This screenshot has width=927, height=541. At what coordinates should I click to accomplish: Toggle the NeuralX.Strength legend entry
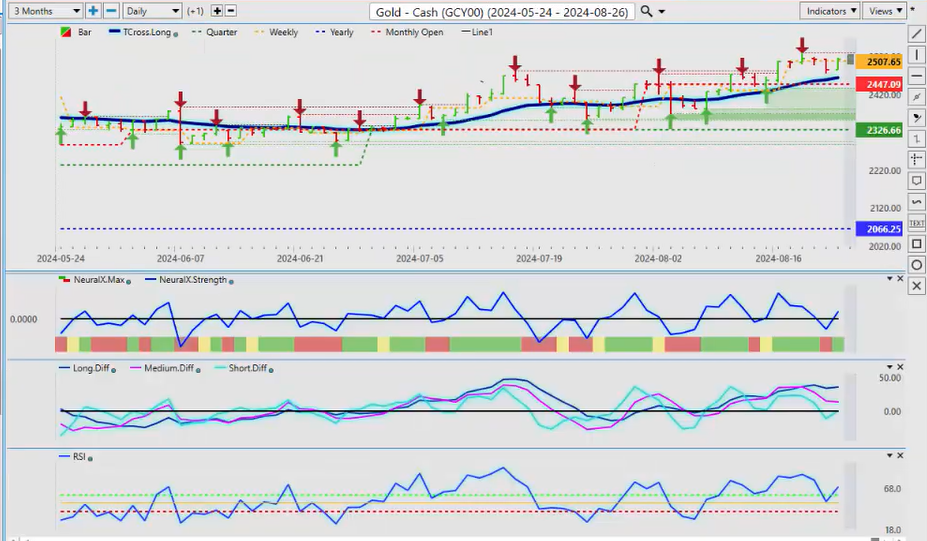point(186,280)
